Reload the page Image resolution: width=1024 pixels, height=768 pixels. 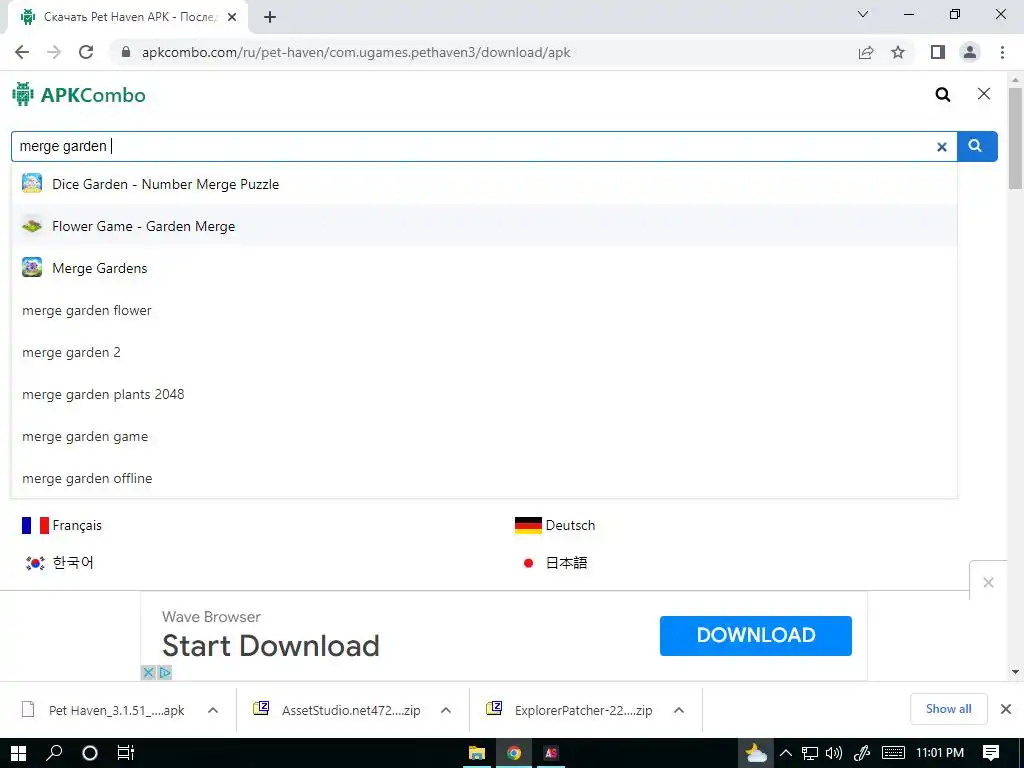(86, 52)
